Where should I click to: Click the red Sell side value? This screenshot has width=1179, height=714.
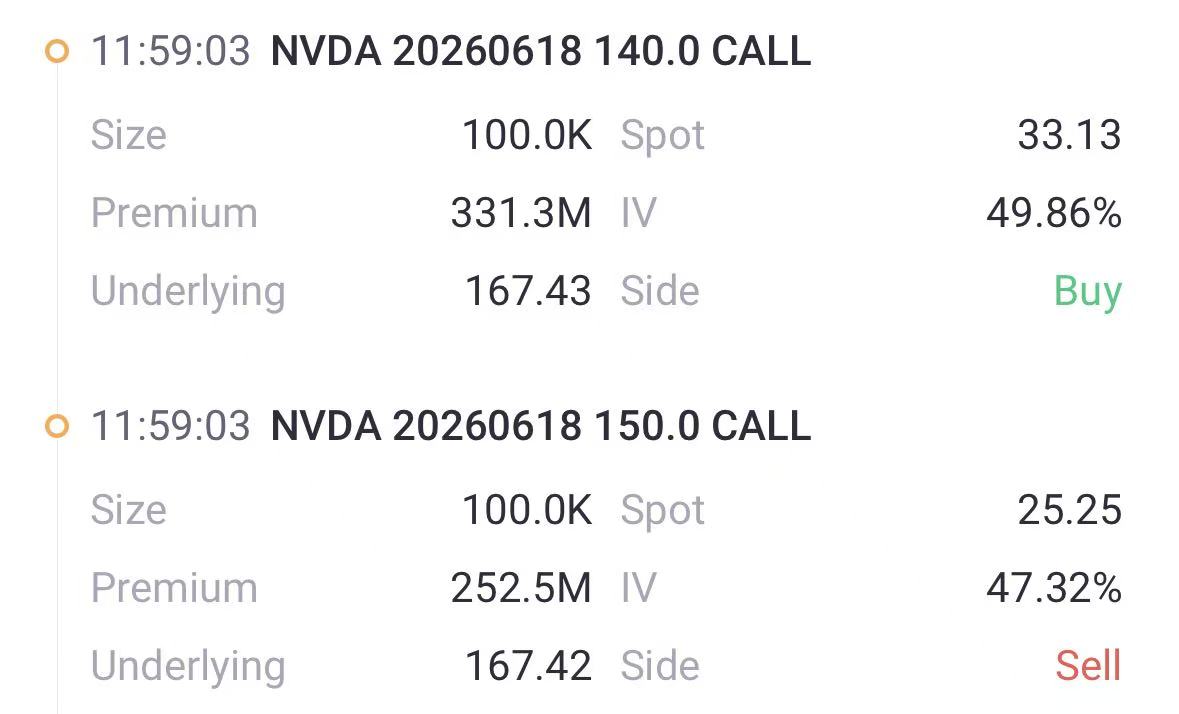point(1088,666)
